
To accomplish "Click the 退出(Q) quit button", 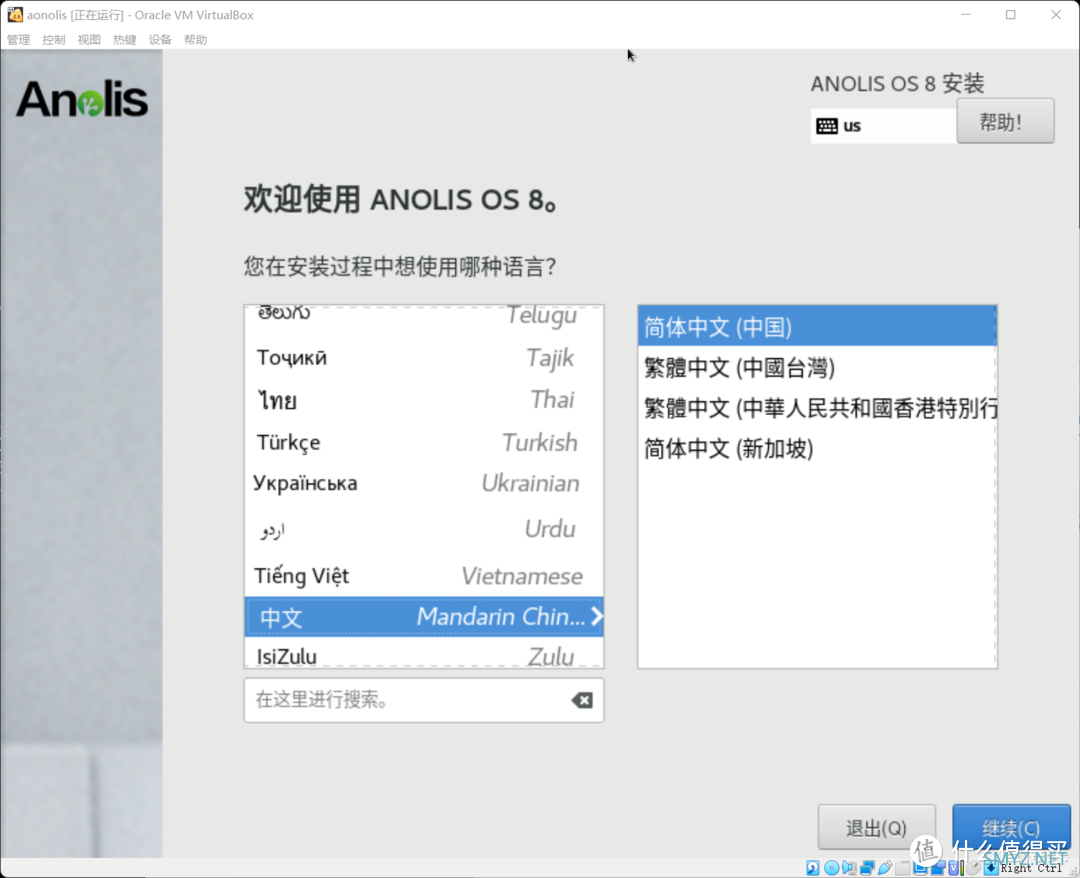I will pos(876,827).
